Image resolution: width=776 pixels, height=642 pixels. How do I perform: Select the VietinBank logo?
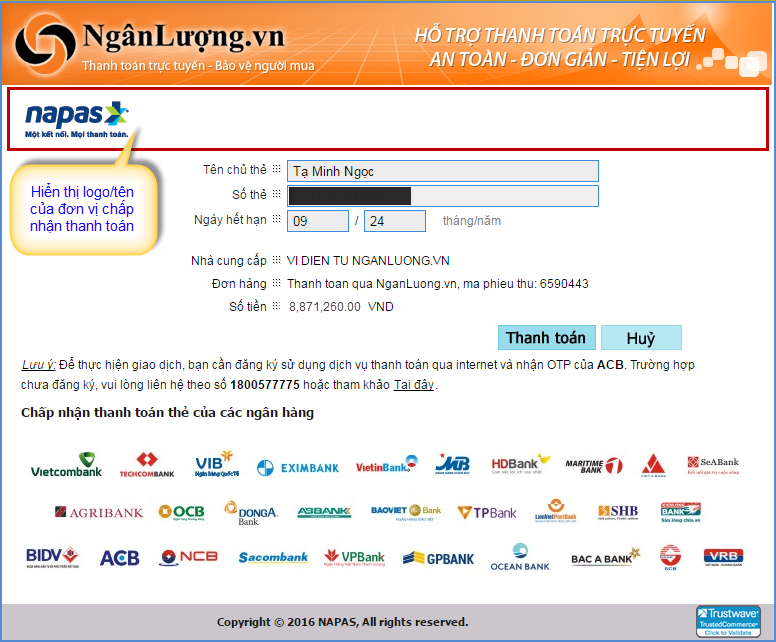386,465
